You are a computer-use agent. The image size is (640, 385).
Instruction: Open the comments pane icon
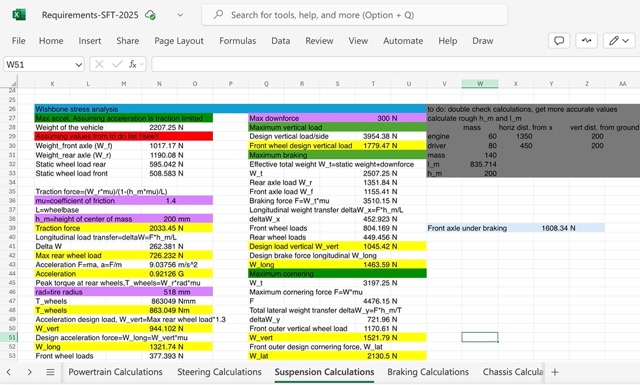tap(559, 41)
